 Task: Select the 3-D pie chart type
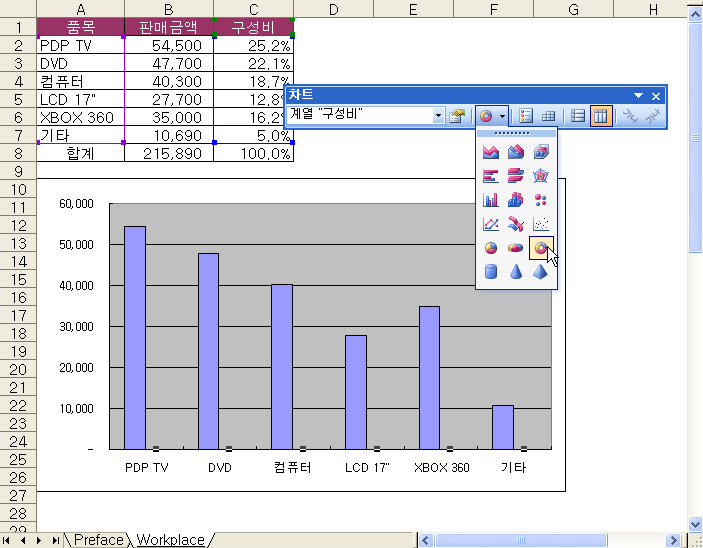tap(516, 248)
